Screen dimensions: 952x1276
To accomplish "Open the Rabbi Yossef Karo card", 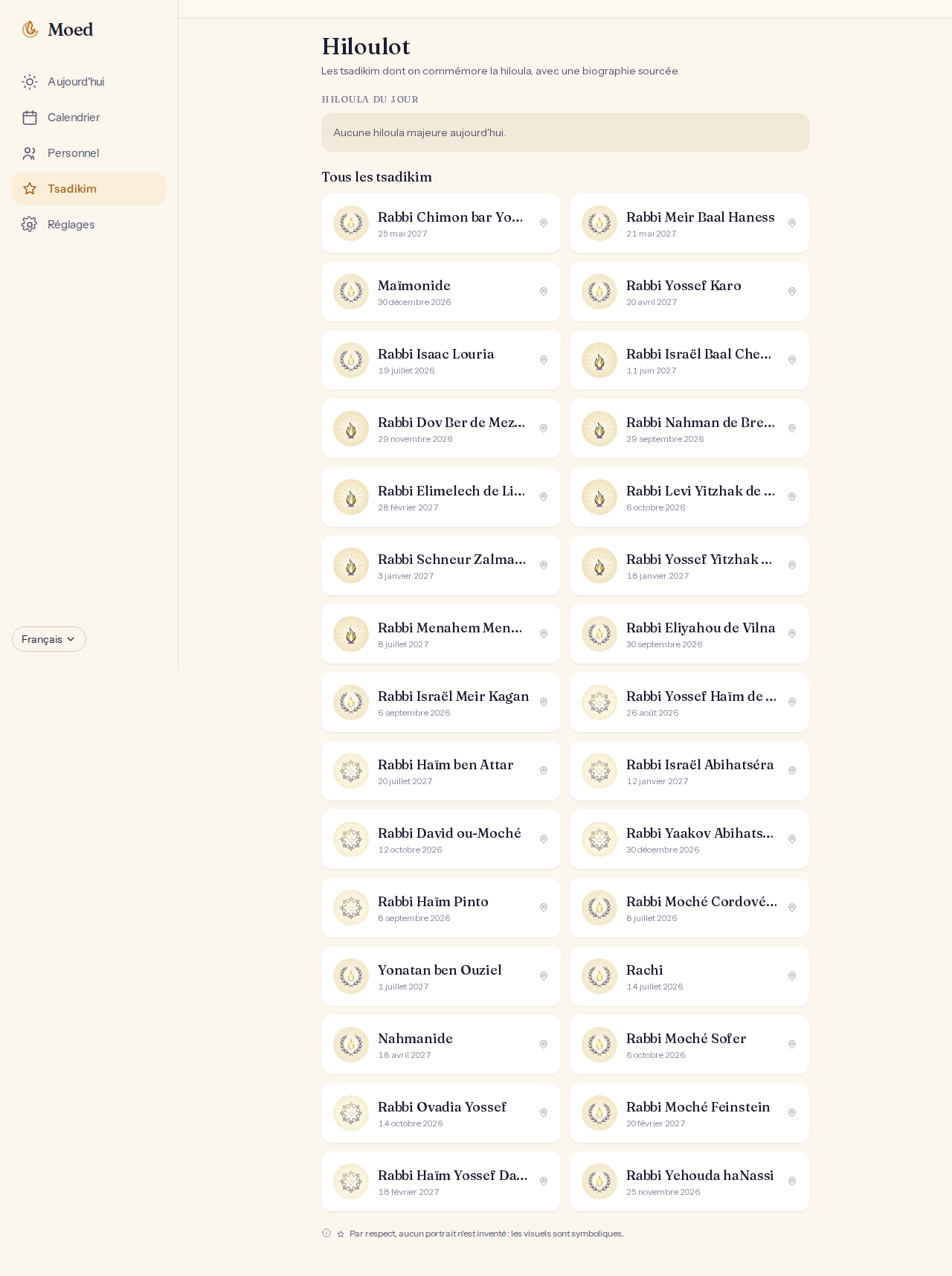I will coord(689,292).
